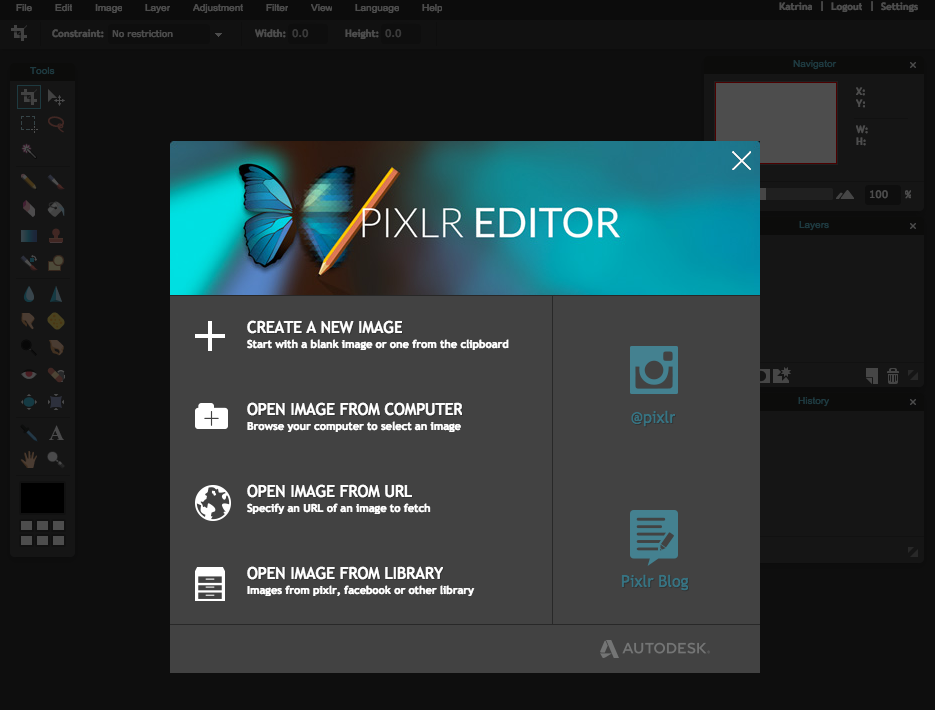Close the Pixlr Editor welcome dialog

pyautogui.click(x=741, y=160)
